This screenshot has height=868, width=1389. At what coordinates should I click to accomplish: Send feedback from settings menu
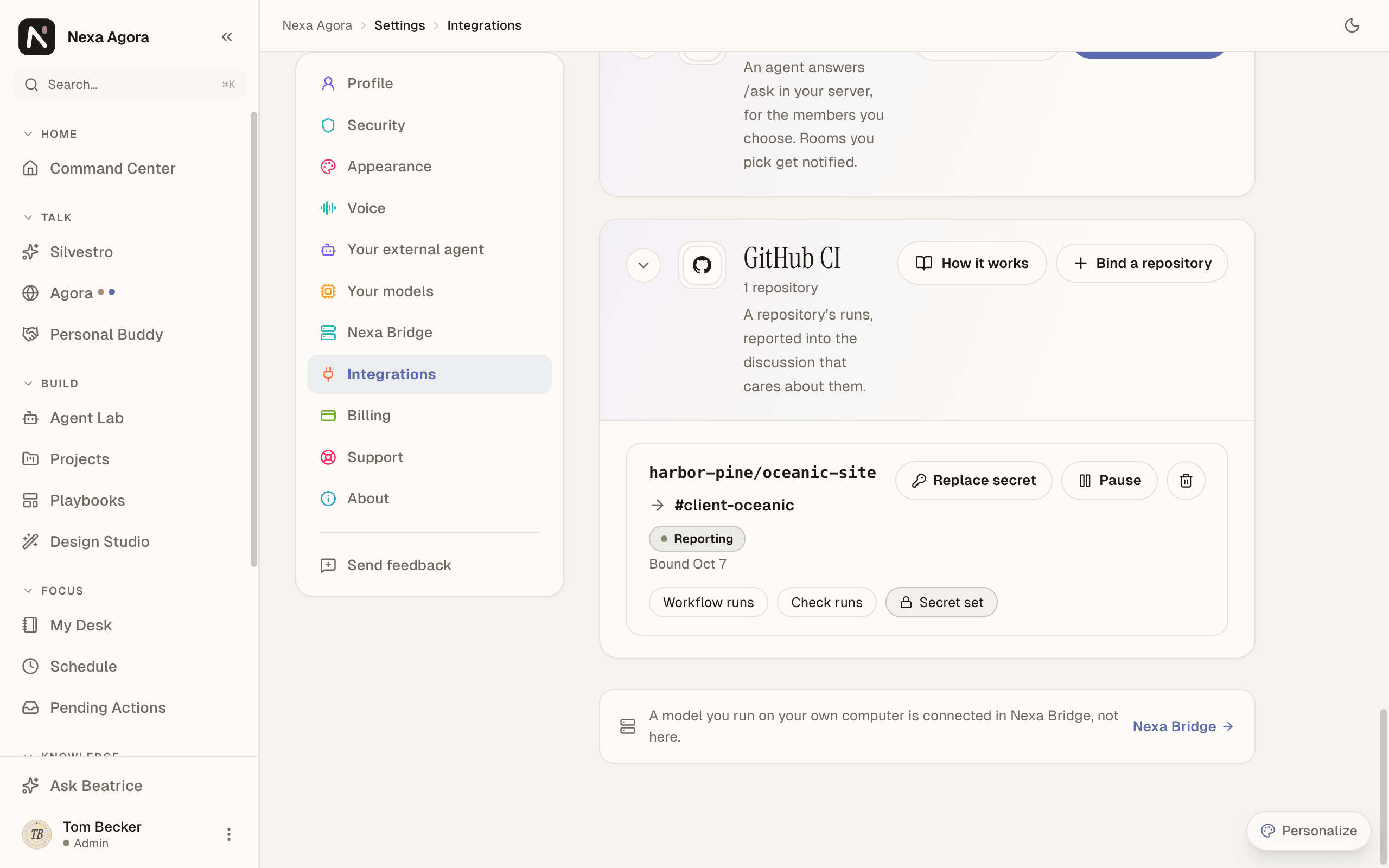429,565
